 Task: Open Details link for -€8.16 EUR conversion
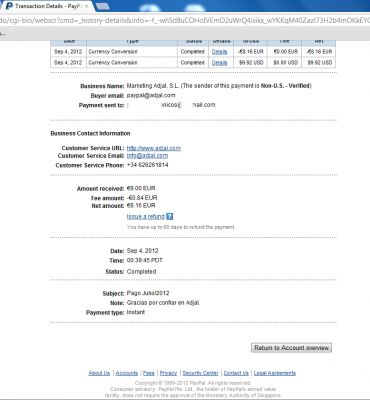[219, 52]
